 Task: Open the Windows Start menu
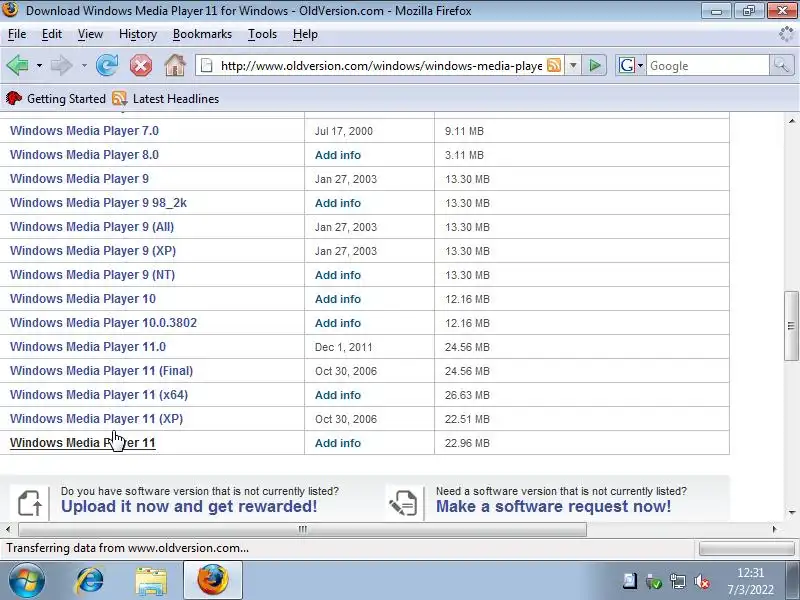[27, 581]
